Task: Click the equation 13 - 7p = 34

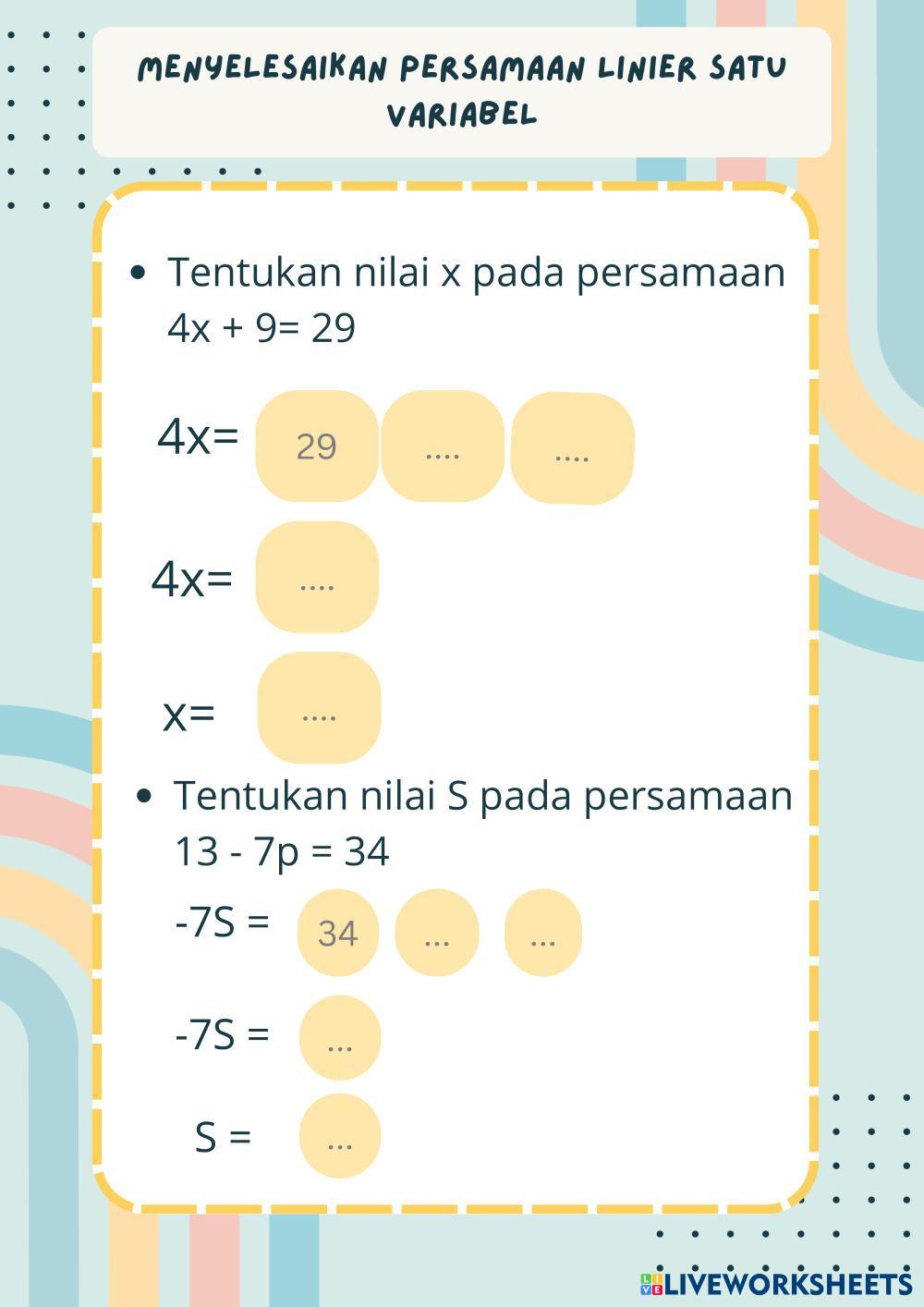Action: [x=282, y=851]
